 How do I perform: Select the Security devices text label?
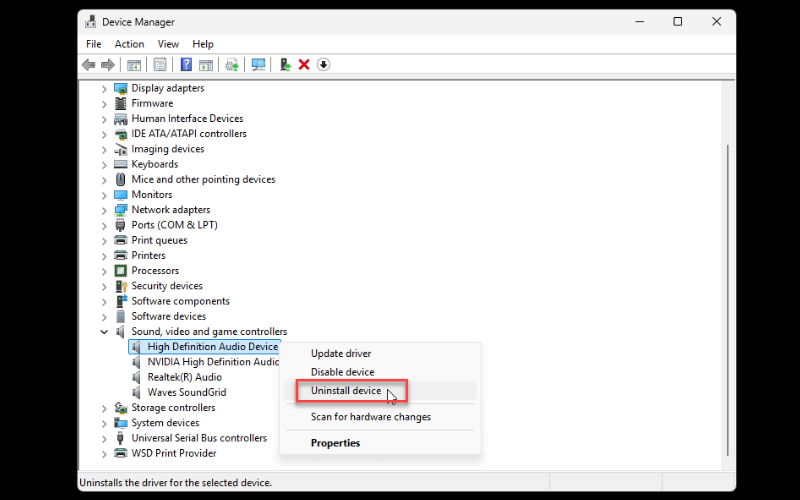point(167,286)
